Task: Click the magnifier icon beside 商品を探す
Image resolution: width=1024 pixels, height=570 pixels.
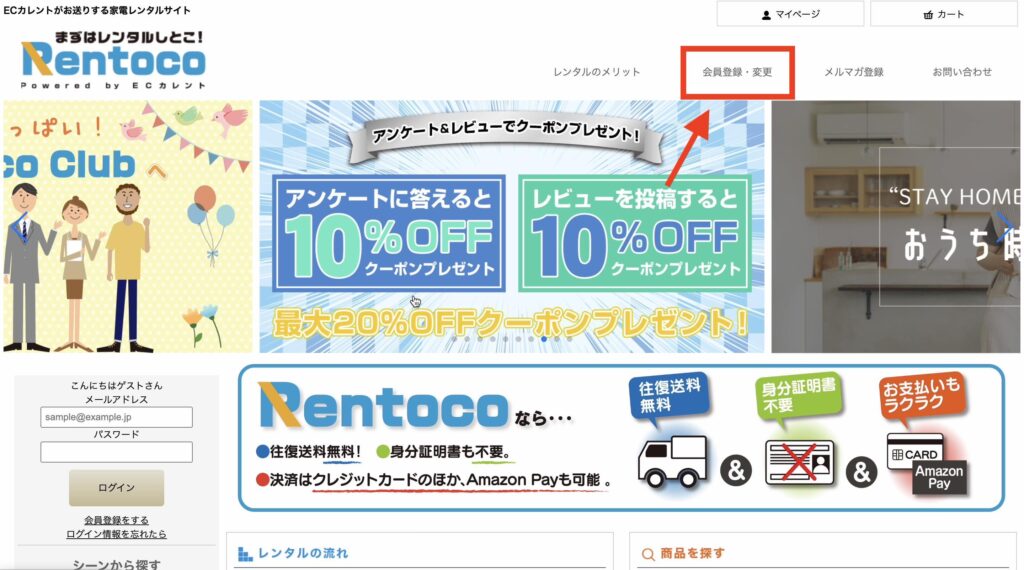Action: point(648,554)
